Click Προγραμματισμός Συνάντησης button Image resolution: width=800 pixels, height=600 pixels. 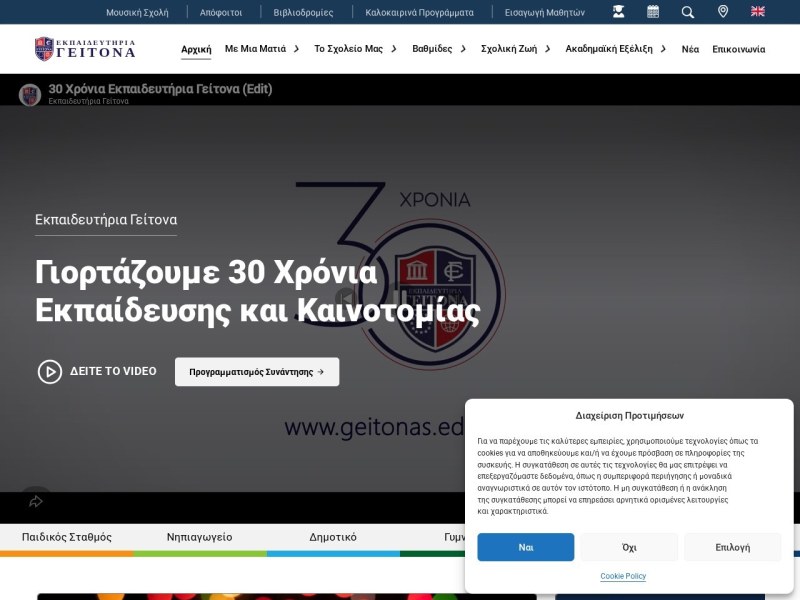coord(257,372)
